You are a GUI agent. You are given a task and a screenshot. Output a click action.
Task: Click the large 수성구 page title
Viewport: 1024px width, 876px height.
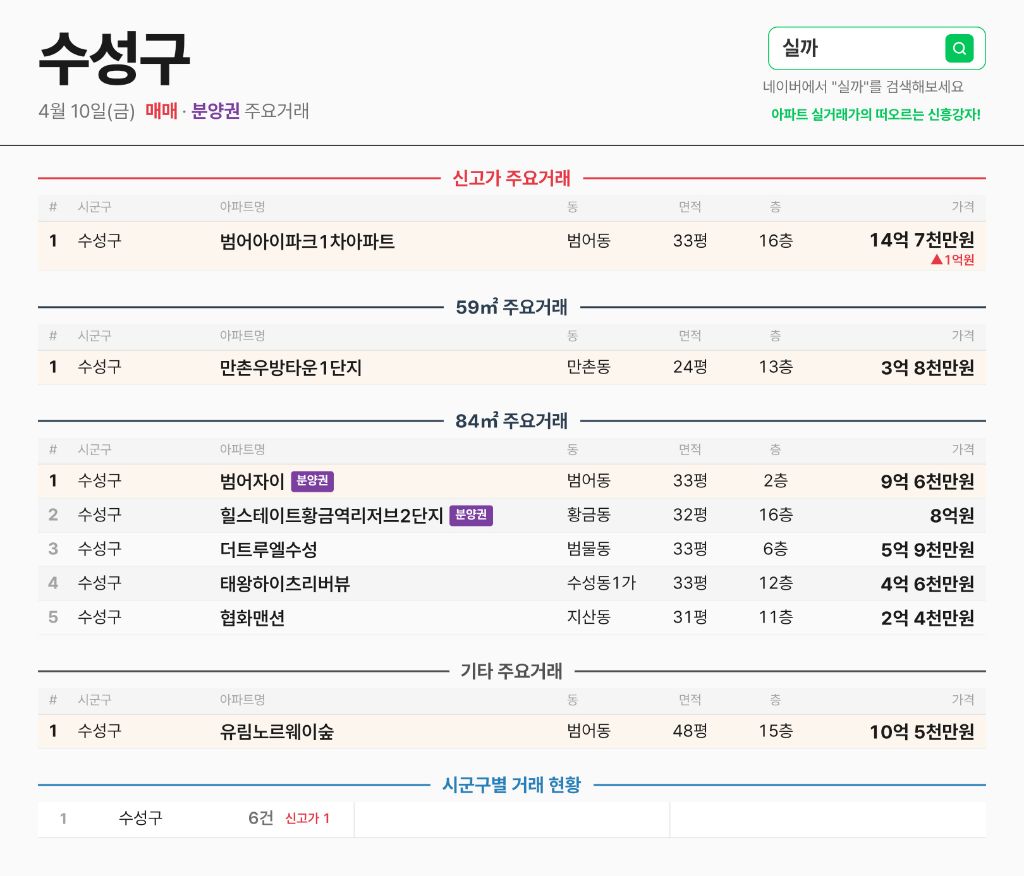[114, 58]
